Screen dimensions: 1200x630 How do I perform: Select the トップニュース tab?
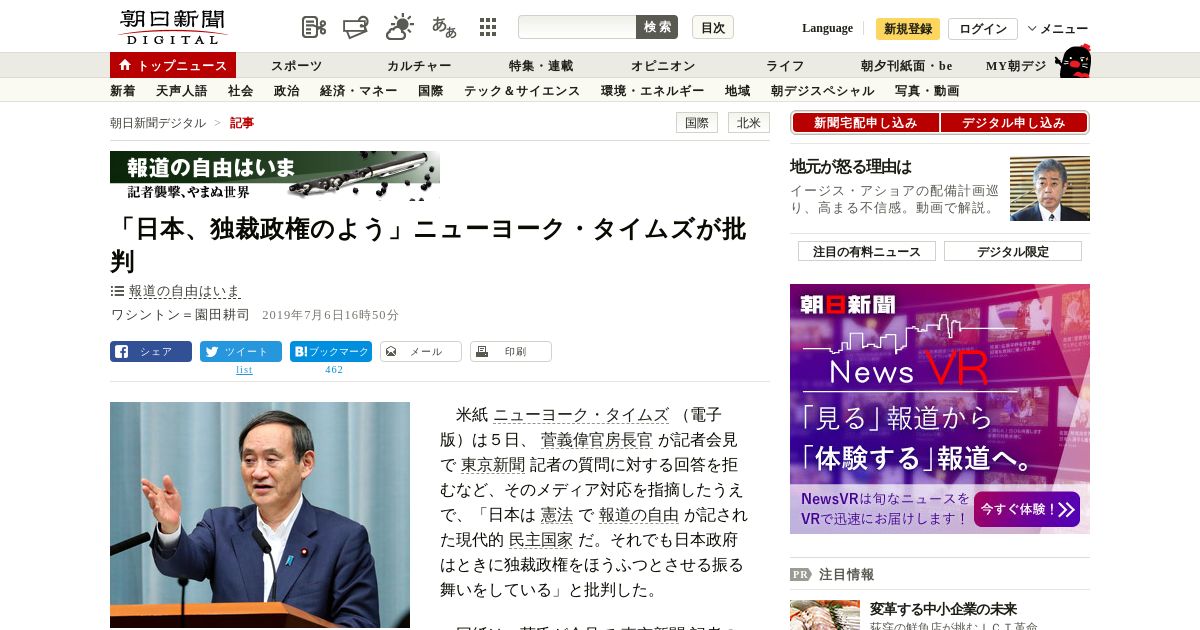173,65
